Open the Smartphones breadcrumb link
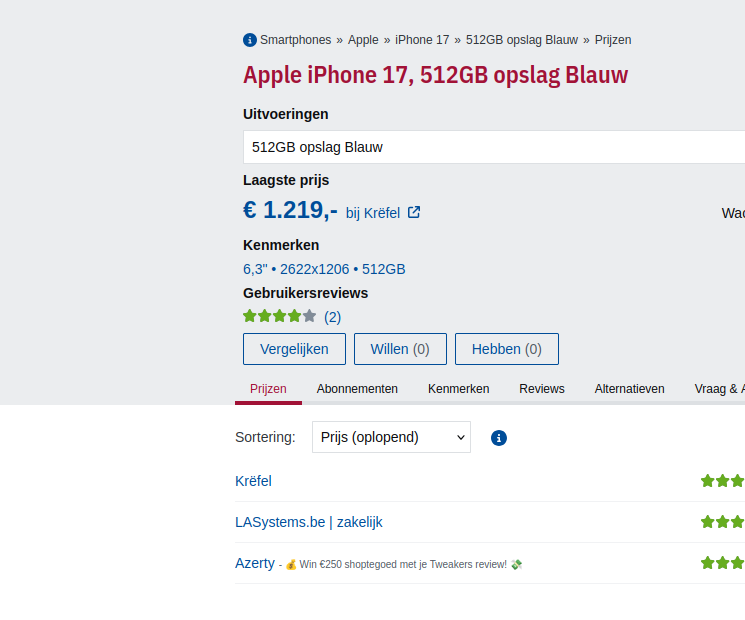 click(295, 40)
